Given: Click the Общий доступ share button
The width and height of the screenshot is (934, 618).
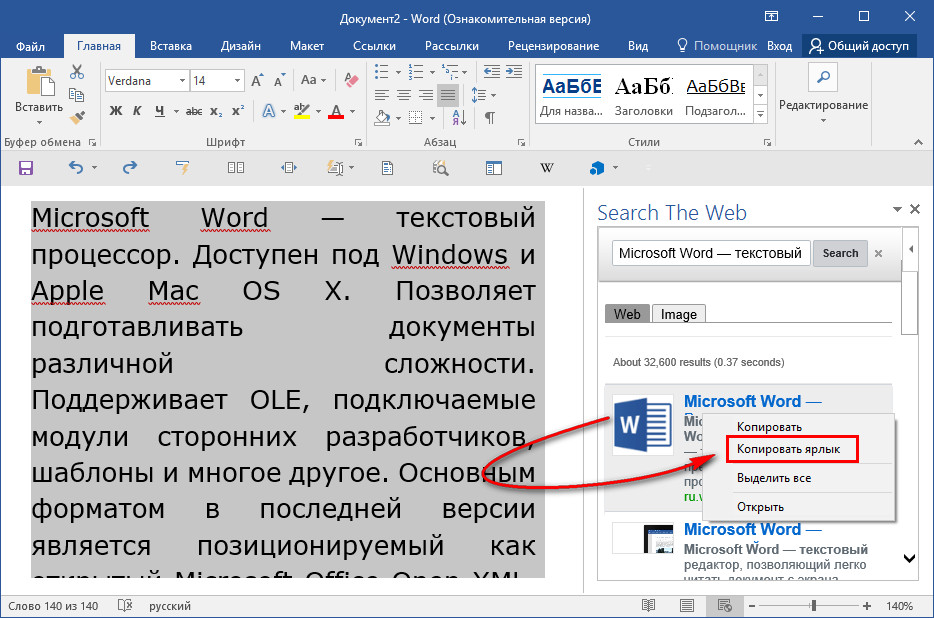Looking at the screenshot, I should tap(859, 46).
